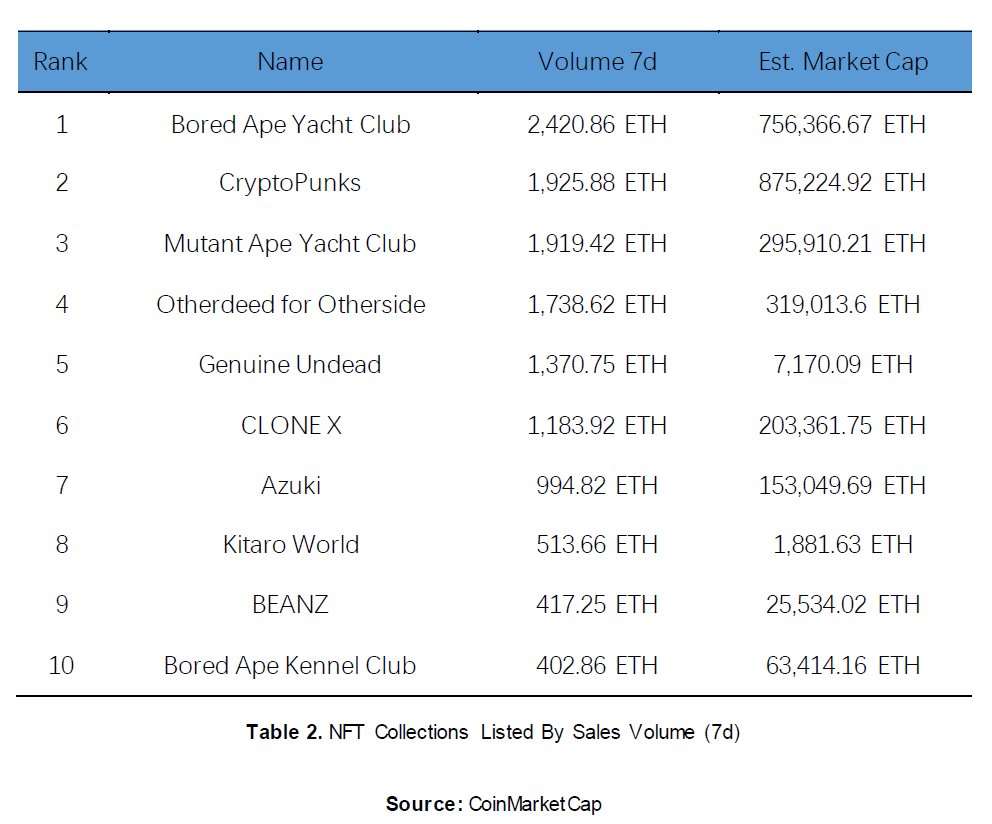The height and width of the screenshot is (824, 992).
Task: Click the Table 2 caption text
Action: (x=493, y=732)
